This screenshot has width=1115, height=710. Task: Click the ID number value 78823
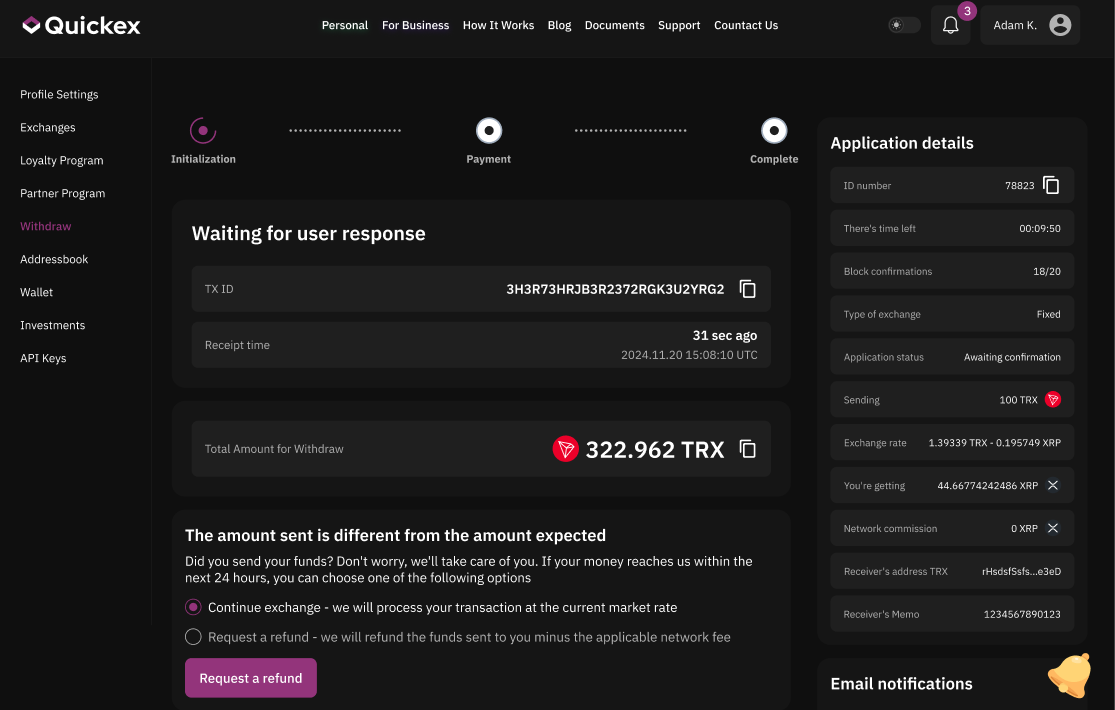[1019, 186]
